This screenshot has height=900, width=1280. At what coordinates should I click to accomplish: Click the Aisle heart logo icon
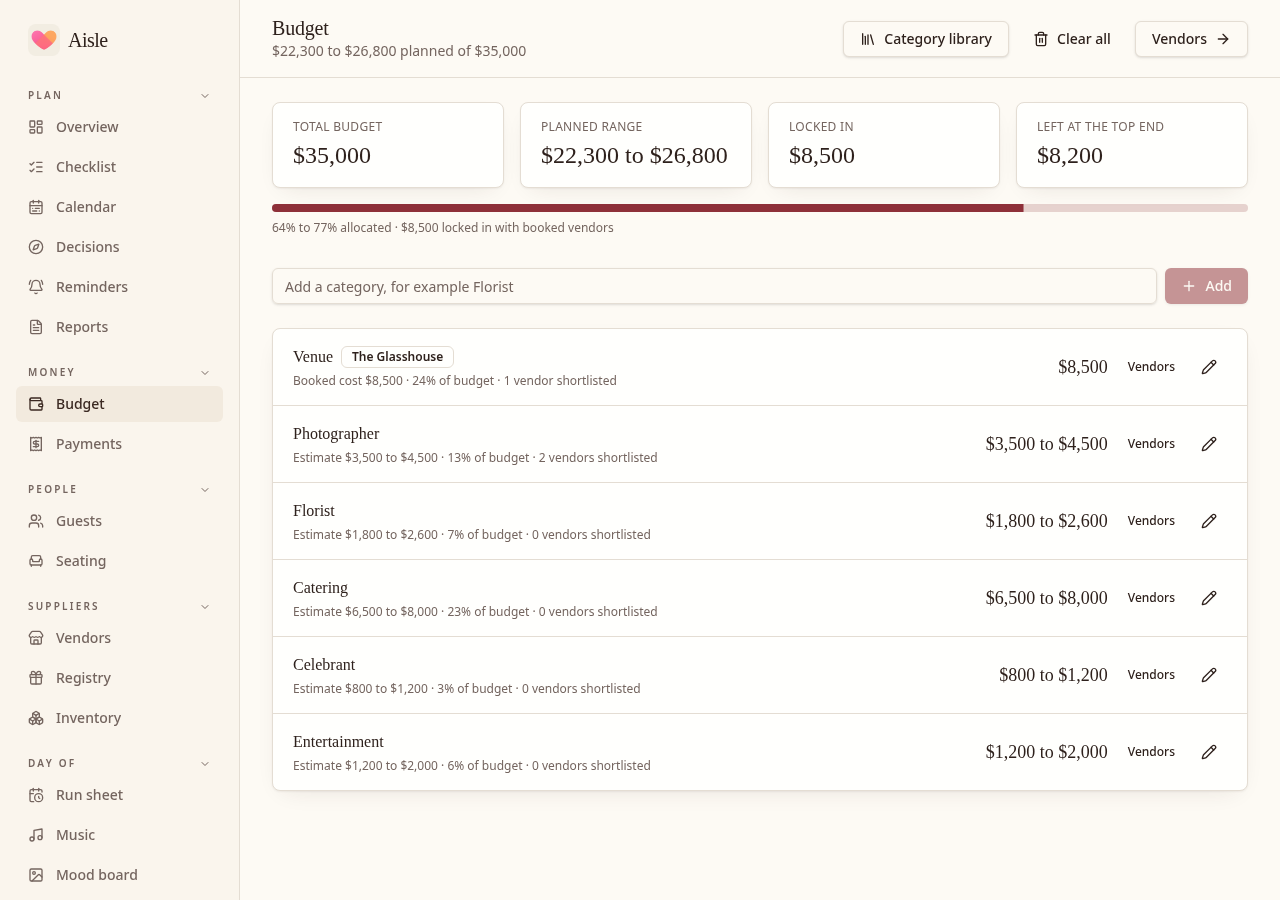44,40
